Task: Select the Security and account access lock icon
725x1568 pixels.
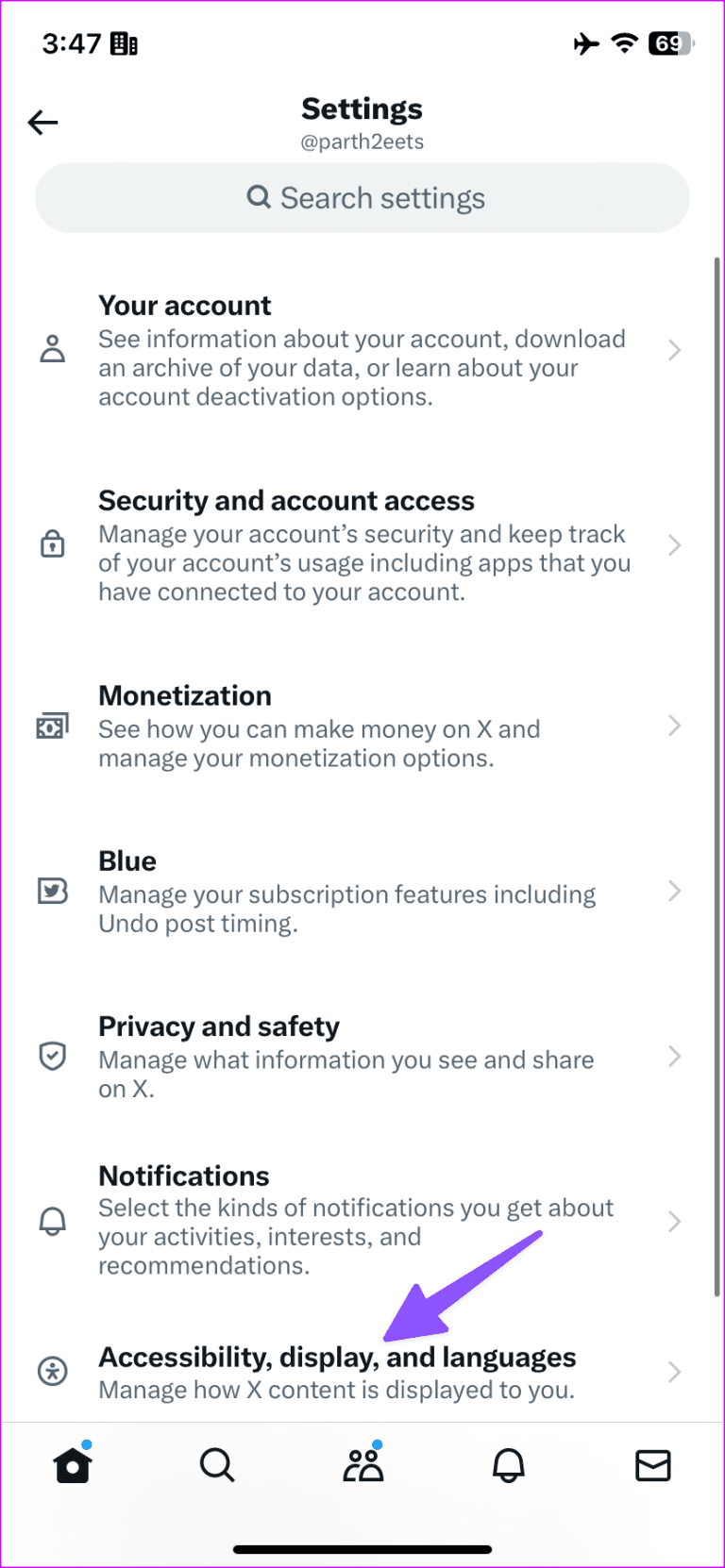Action: coord(53,543)
